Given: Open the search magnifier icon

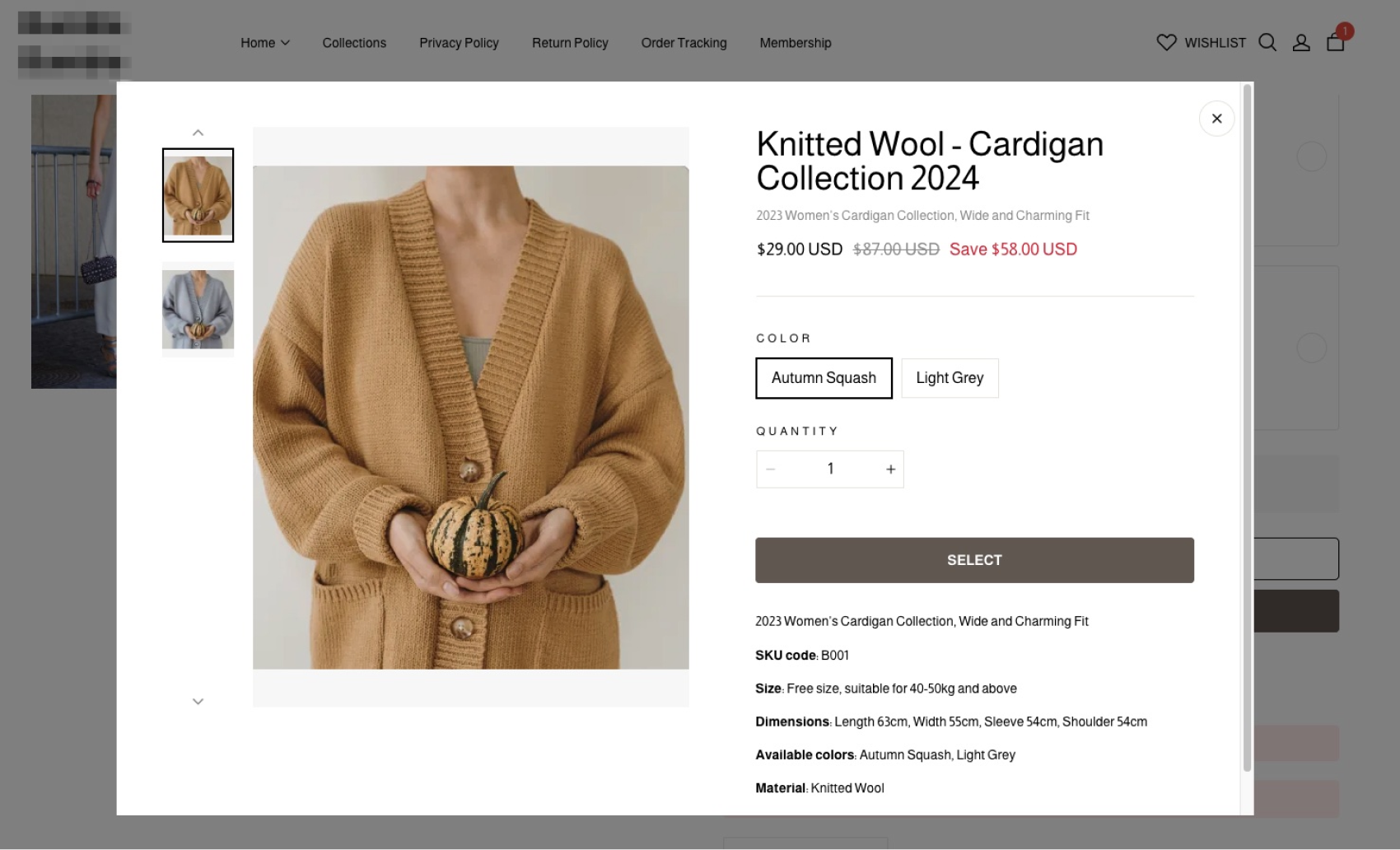Looking at the screenshot, I should coord(1267,43).
